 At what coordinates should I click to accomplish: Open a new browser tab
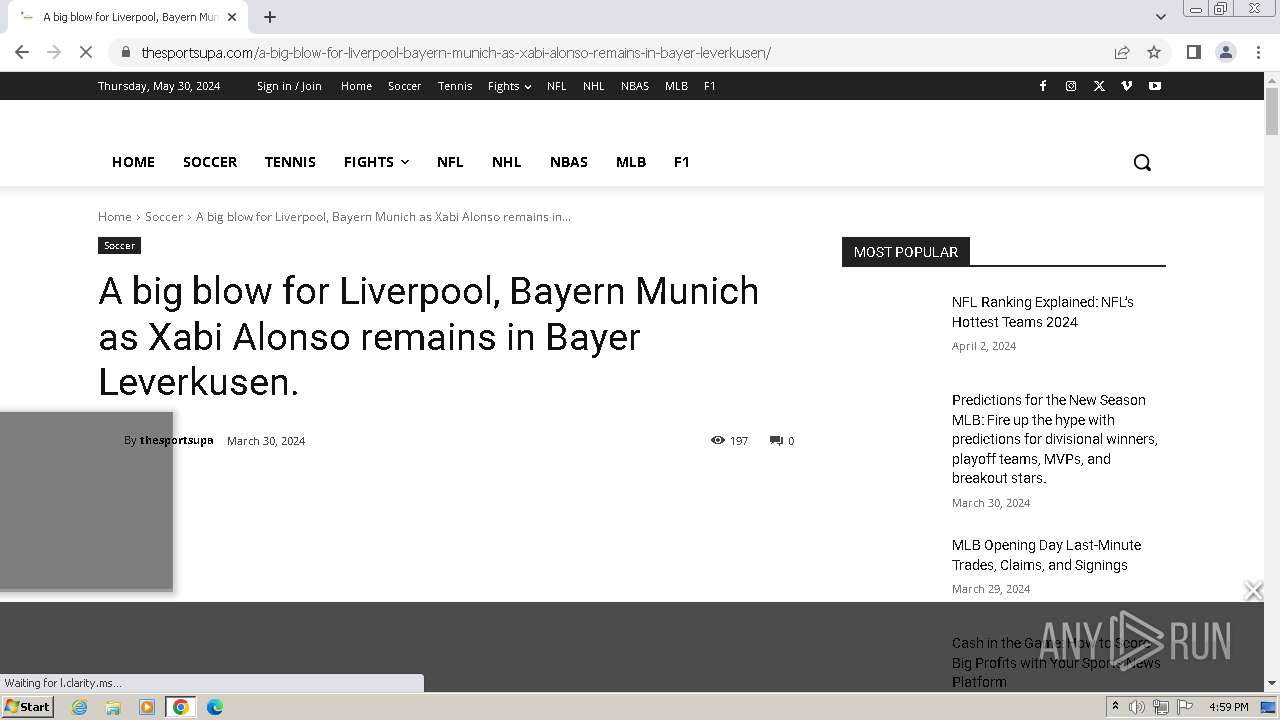coord(270,17)
